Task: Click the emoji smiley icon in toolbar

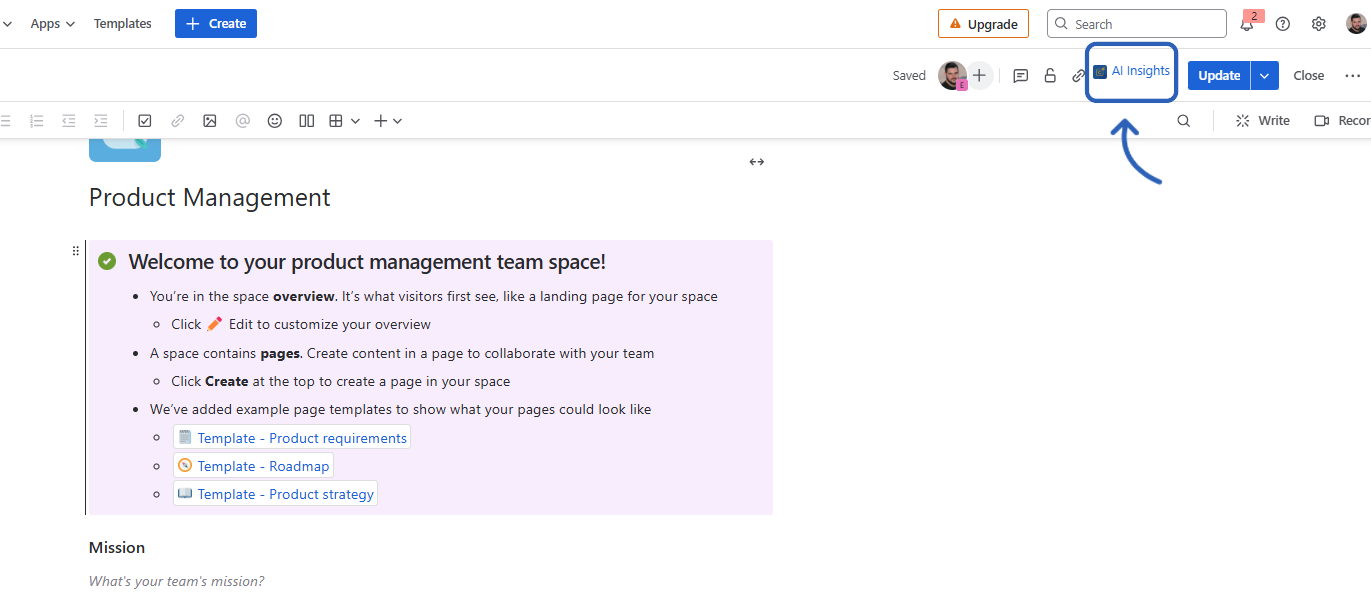Action: pos(274,121)
